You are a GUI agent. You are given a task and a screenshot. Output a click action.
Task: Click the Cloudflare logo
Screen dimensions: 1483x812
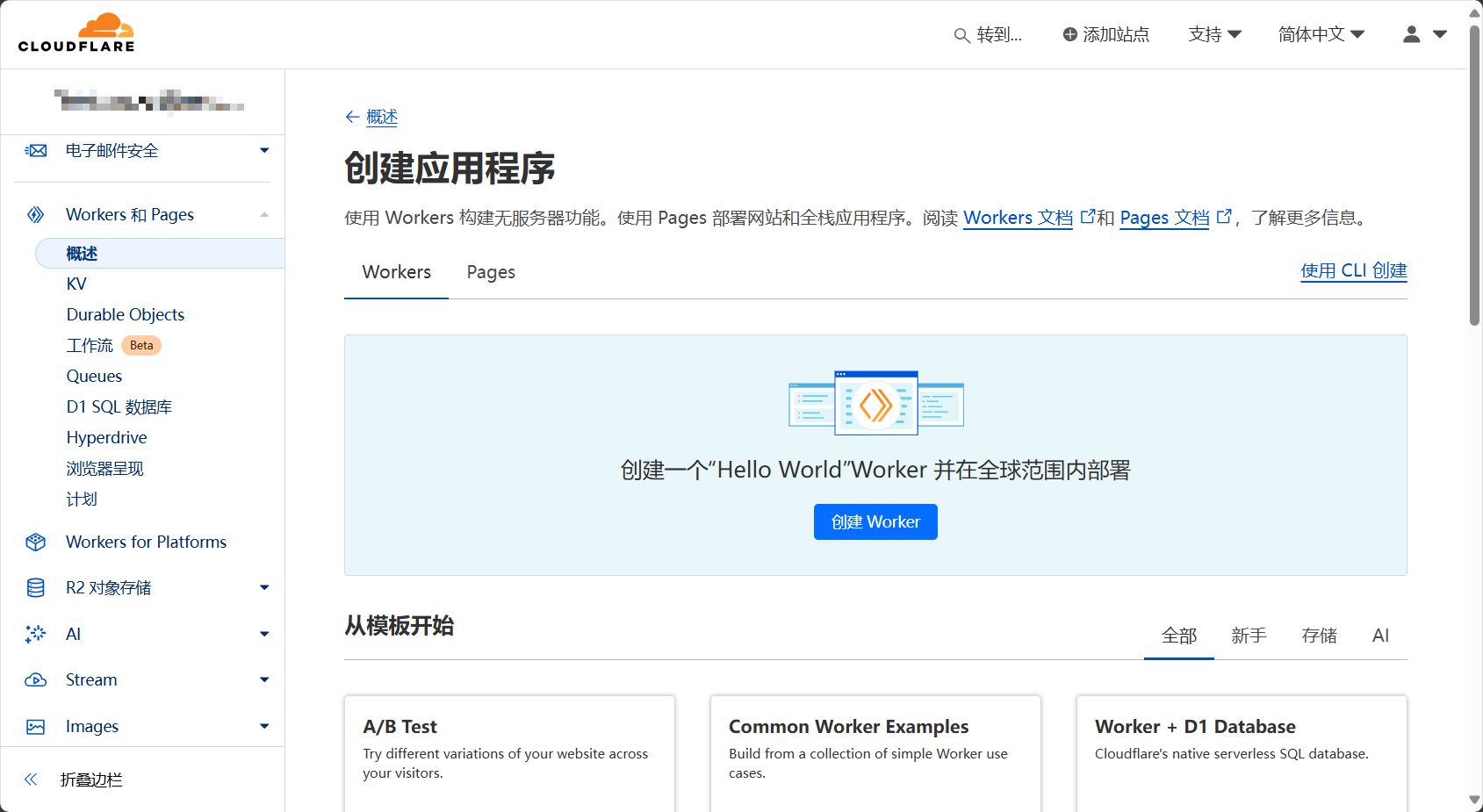(76, 33)
